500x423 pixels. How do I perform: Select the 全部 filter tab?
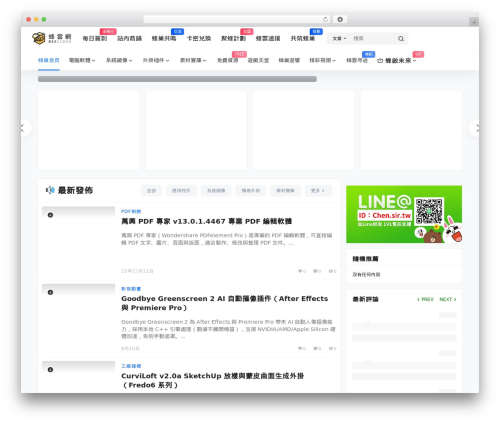[151, 191]
